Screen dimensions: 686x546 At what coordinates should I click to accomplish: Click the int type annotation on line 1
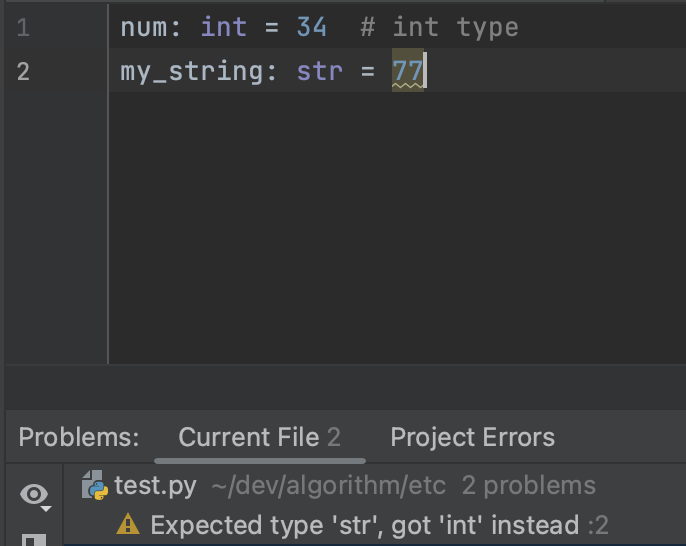click(224, 27)
